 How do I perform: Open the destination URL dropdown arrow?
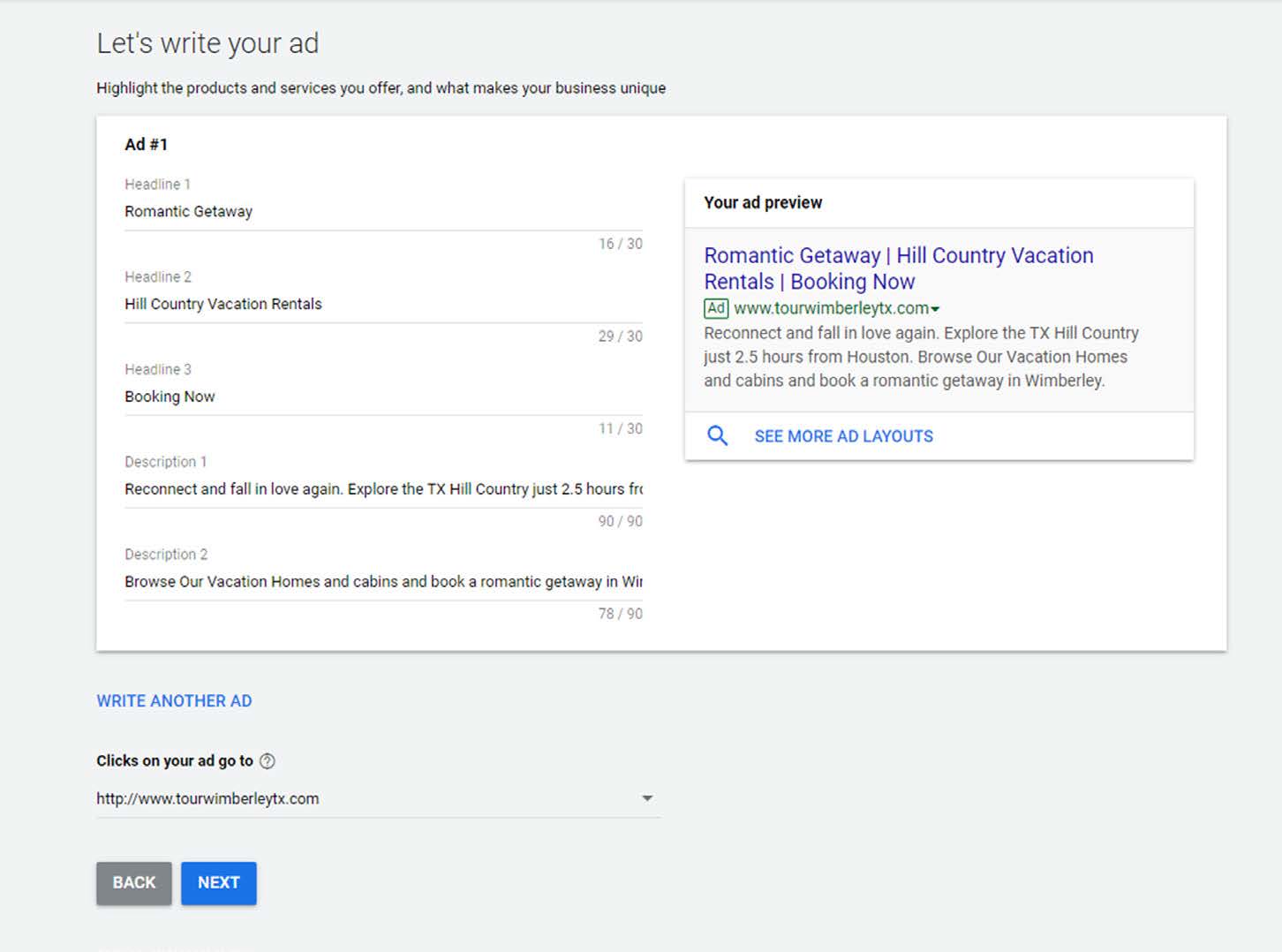click(647, 798)
